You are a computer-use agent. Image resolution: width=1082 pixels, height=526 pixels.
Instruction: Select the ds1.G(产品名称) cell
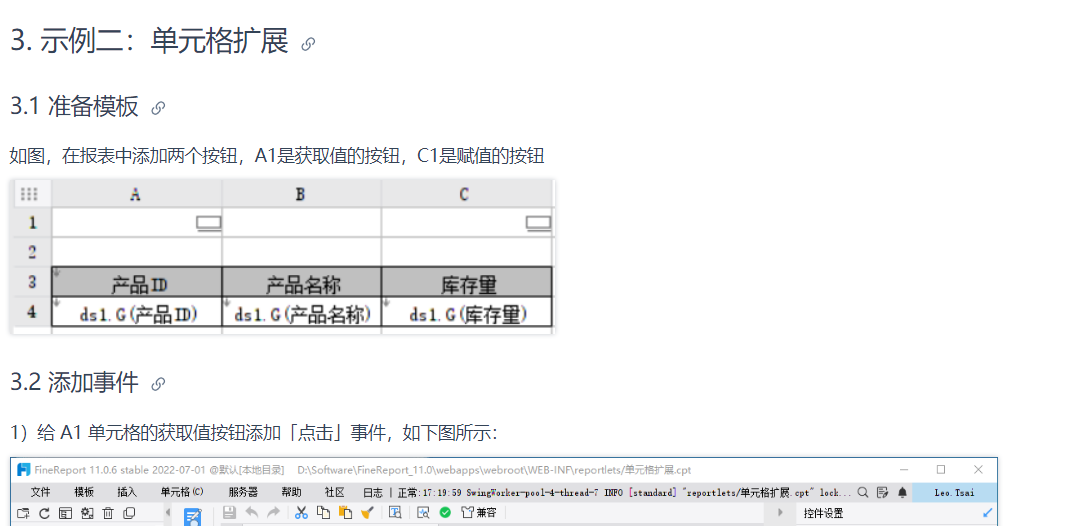[x=302, y=312]
